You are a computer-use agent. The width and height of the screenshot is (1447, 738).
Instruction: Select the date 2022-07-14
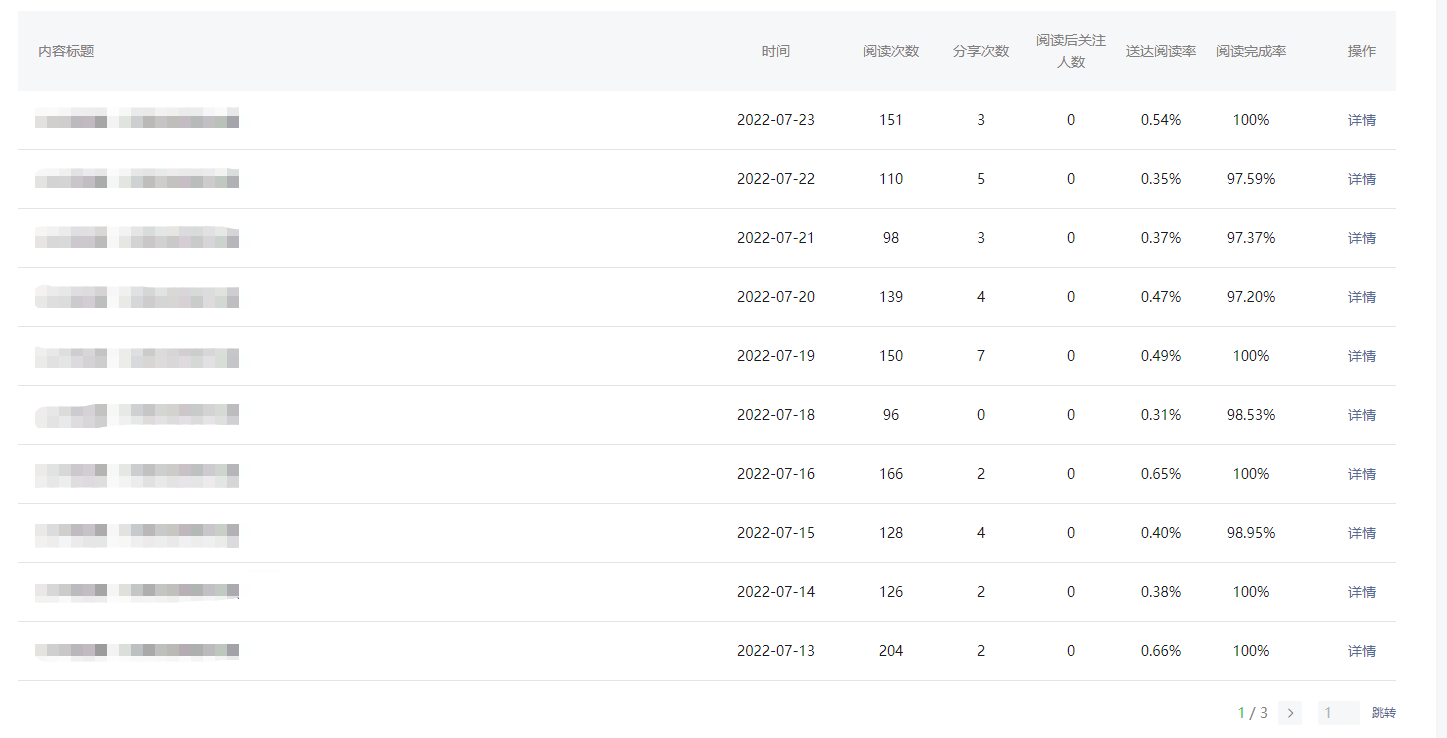tap(776, 592)
